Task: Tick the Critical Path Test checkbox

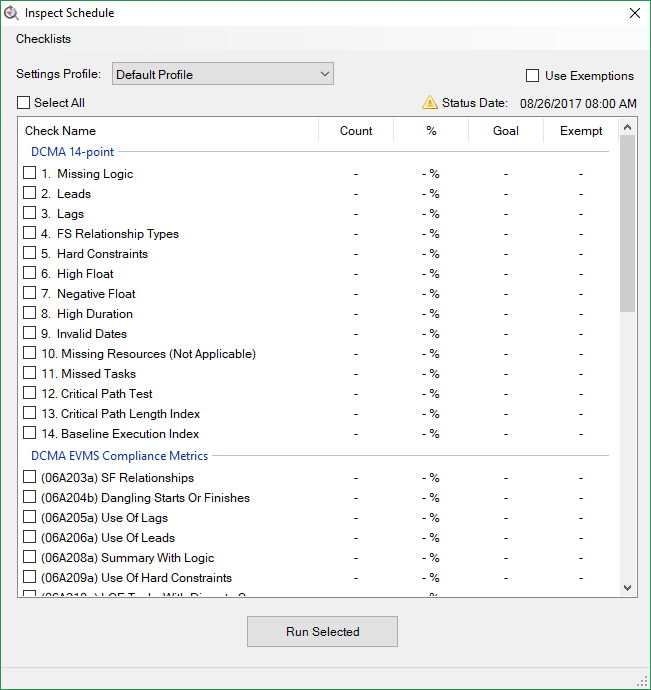Action: pos(29,393)
